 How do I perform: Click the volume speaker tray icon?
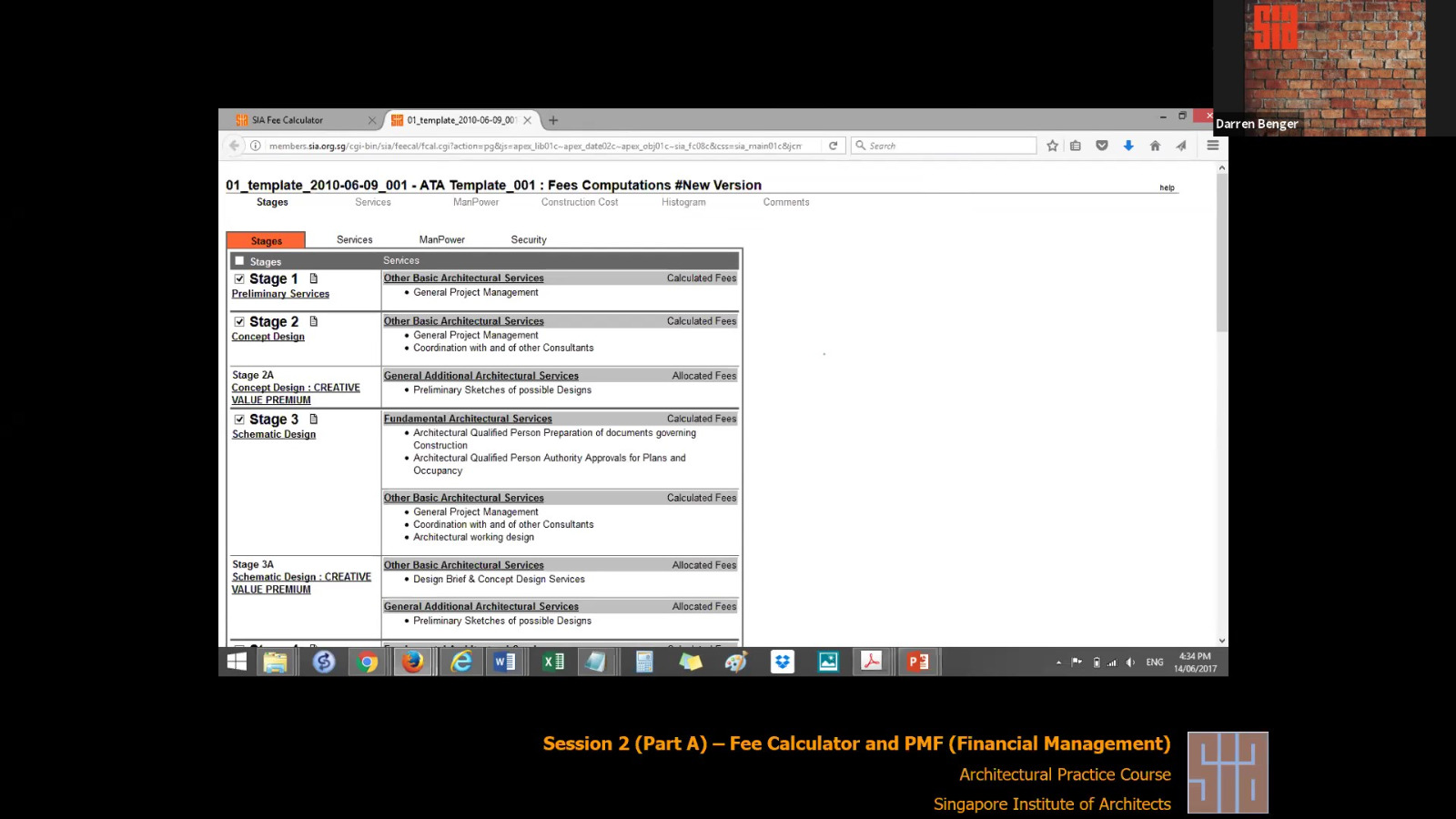pos(1130,662)
